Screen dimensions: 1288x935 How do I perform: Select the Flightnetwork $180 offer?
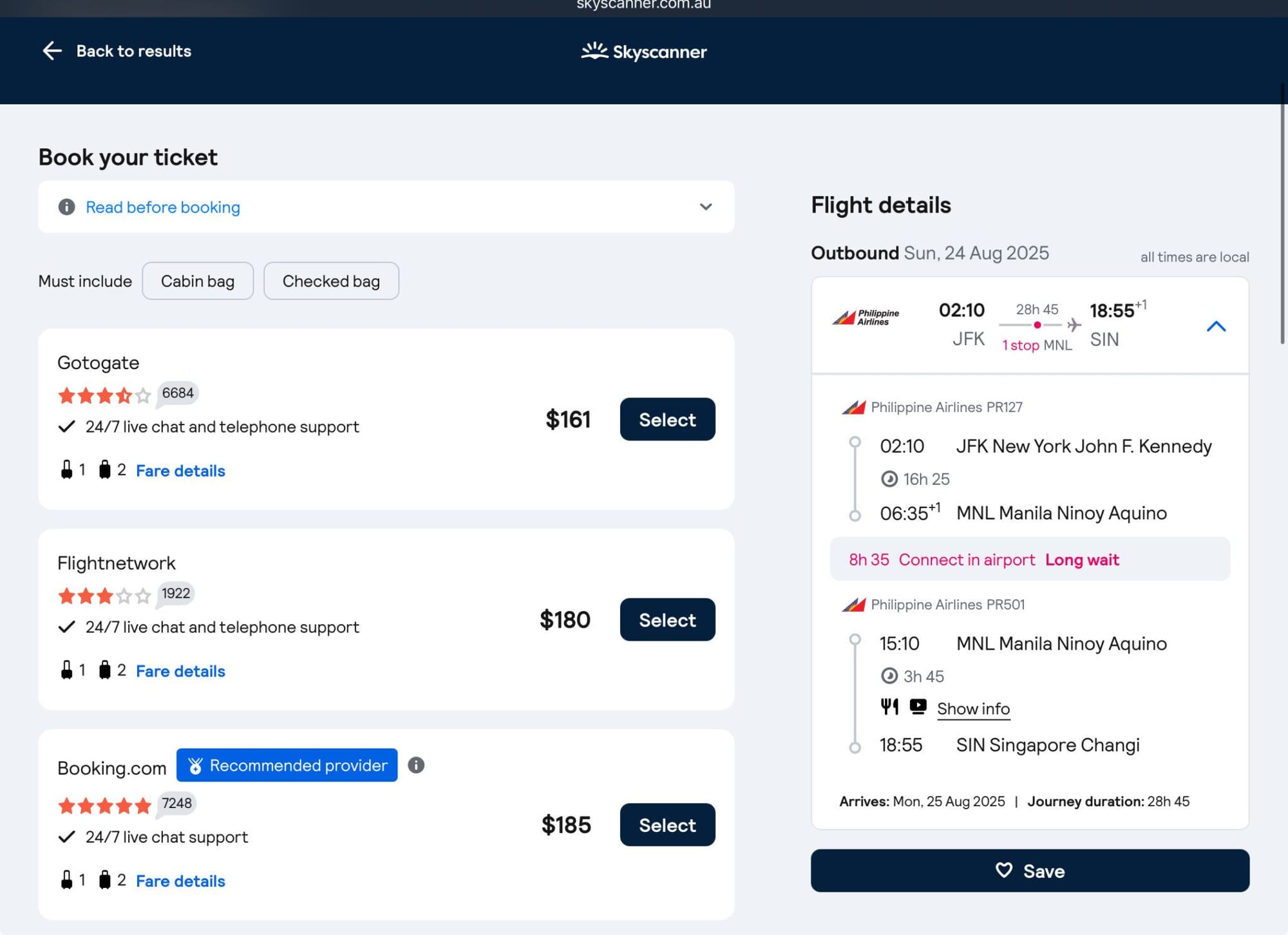click(x=667, y=619)
